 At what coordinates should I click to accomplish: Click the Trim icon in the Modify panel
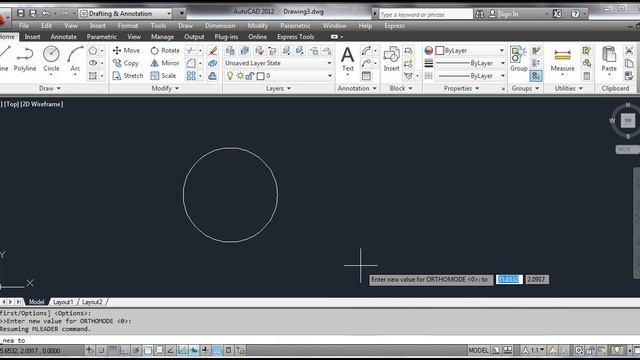pos(191,51)
